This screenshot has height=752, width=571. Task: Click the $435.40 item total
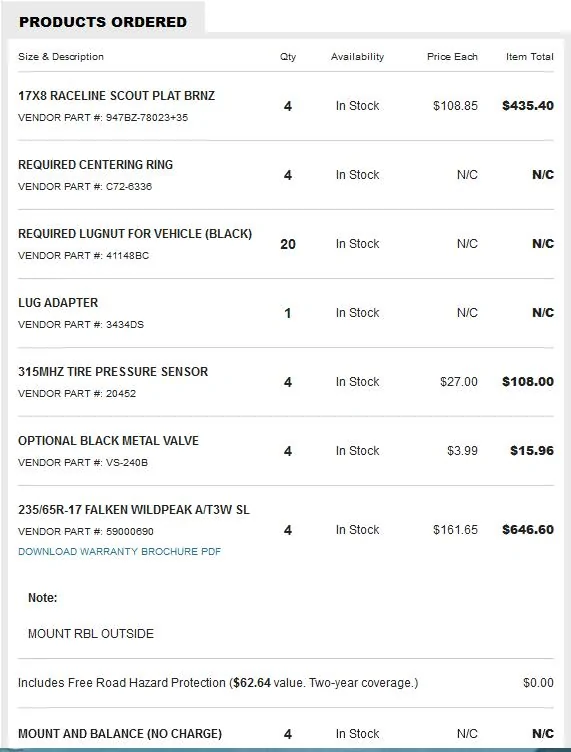click(x=528, y=106)
